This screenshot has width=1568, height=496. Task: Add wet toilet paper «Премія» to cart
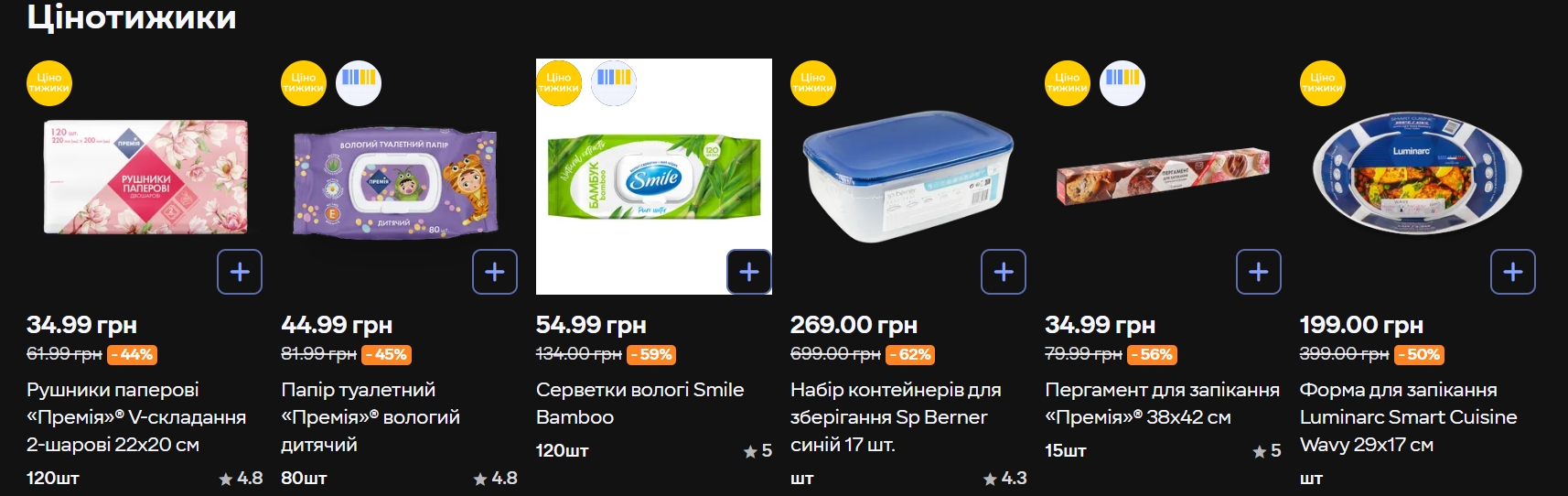495,272
